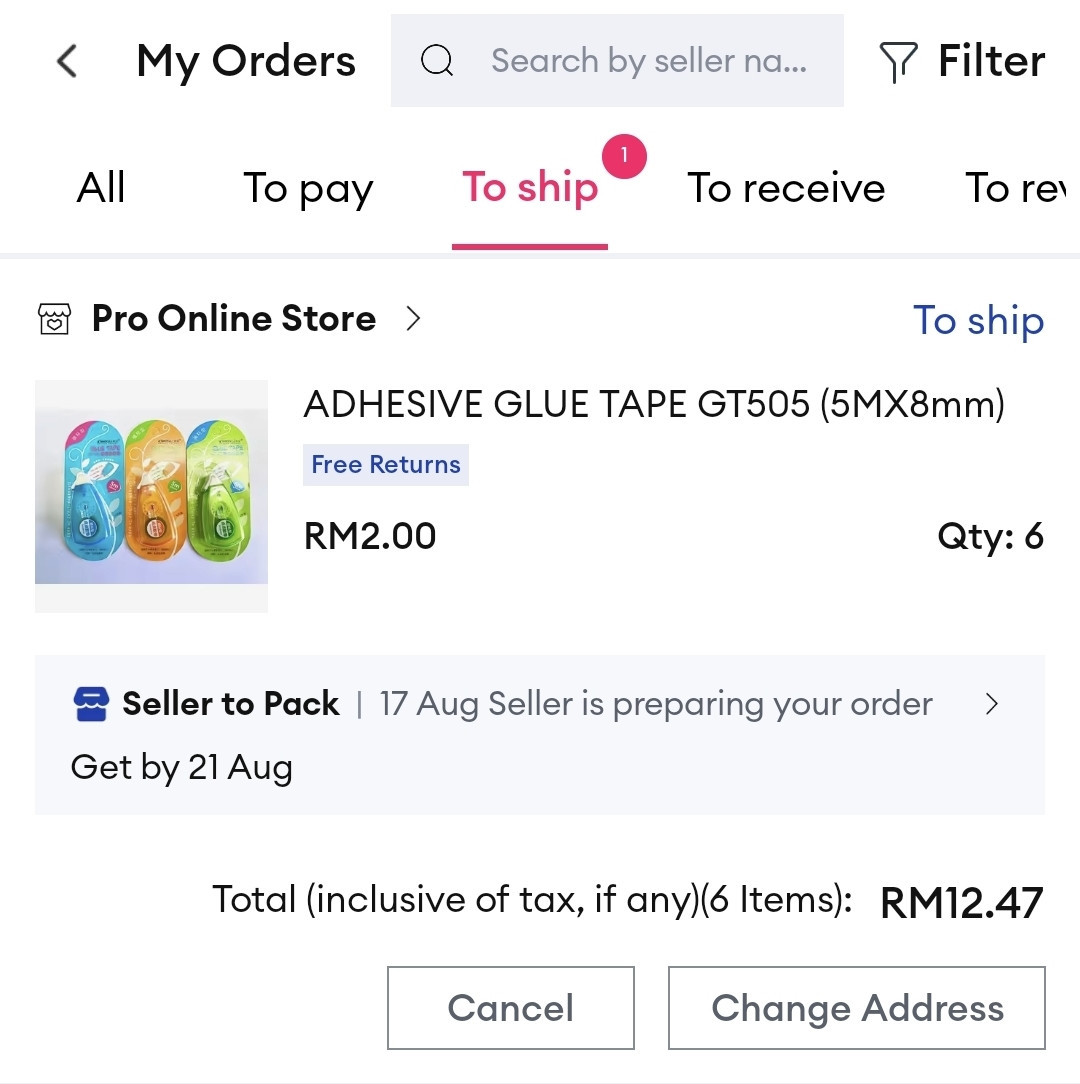1080x1084 pixels.
Task: Open the To receive tab
Action: coord(786,188)
